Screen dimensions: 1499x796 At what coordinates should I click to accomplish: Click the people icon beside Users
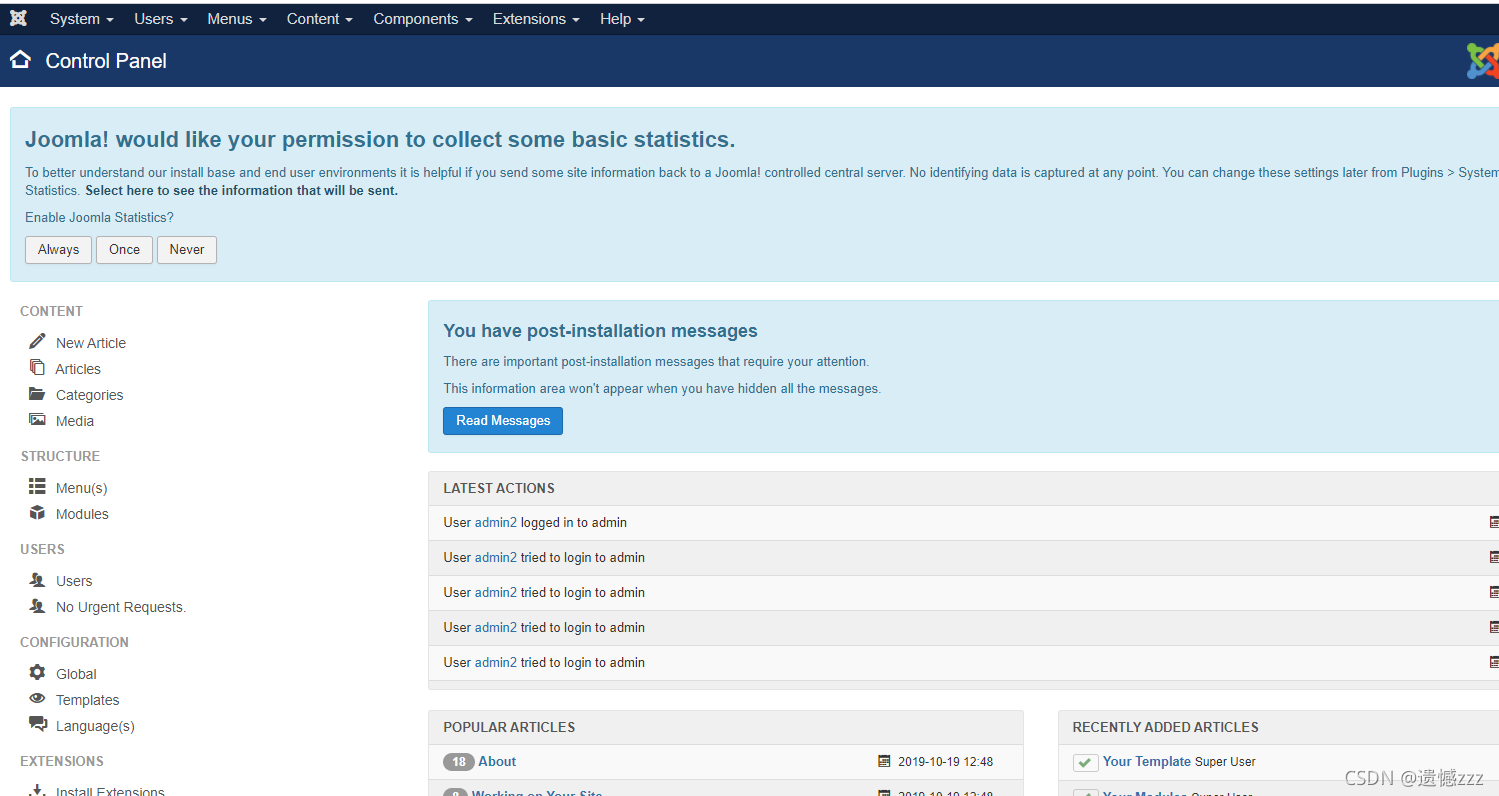(37, 579)
